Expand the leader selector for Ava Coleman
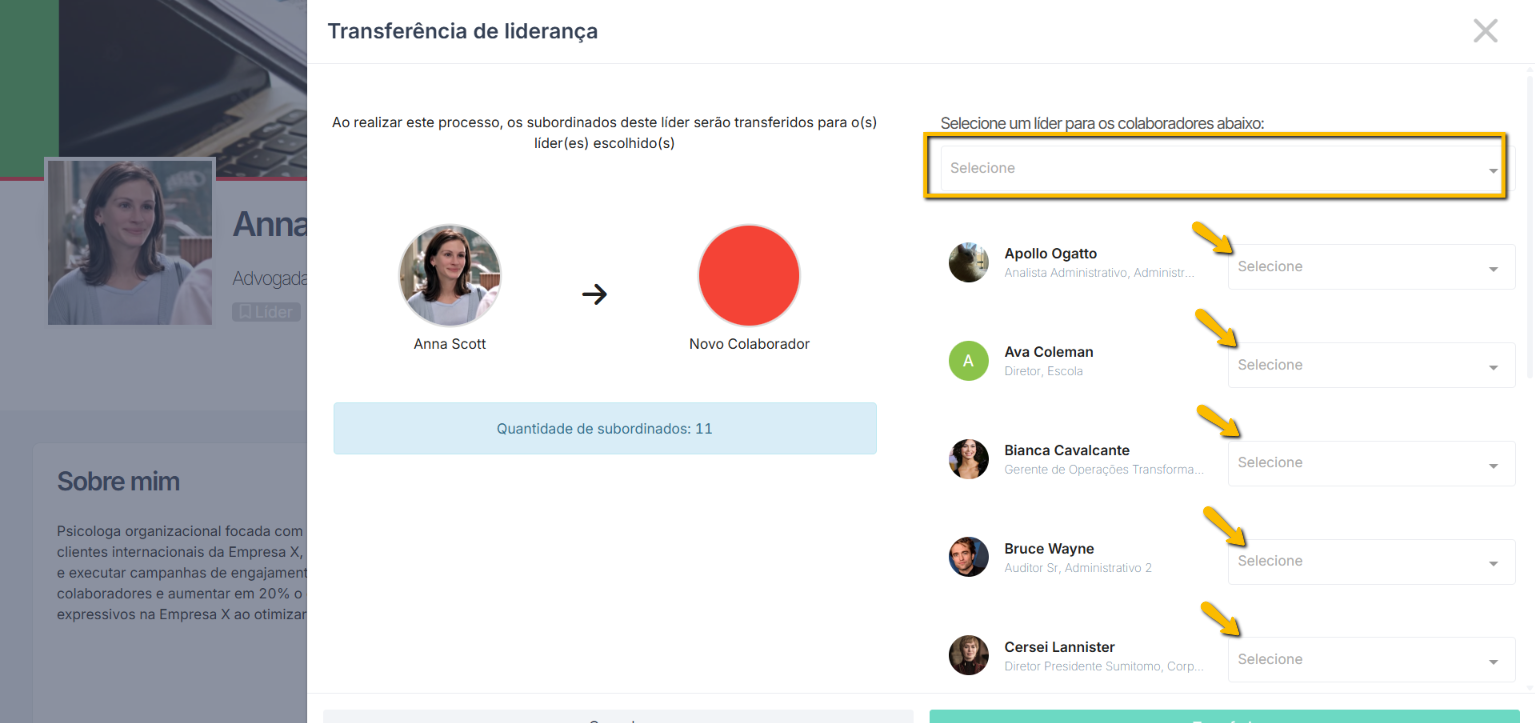The height and width of the screenshot is (723, 1535). [x=1370, y=365]
